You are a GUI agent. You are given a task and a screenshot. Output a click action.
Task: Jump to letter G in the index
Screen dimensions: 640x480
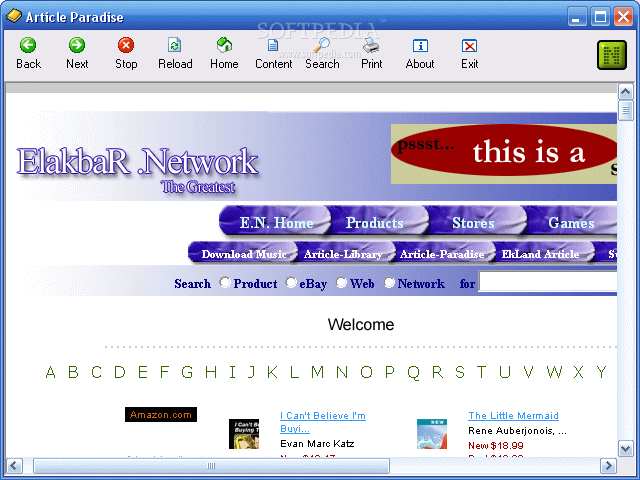(187, 372)
